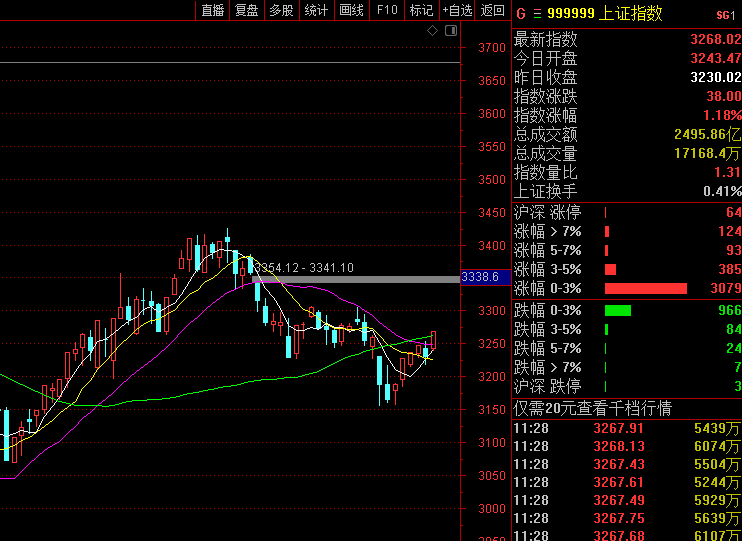Image resolution: width=742 pixels, height=541 pixels.
Task: Click the diamond icon above the chart
Action: (432, 30)
